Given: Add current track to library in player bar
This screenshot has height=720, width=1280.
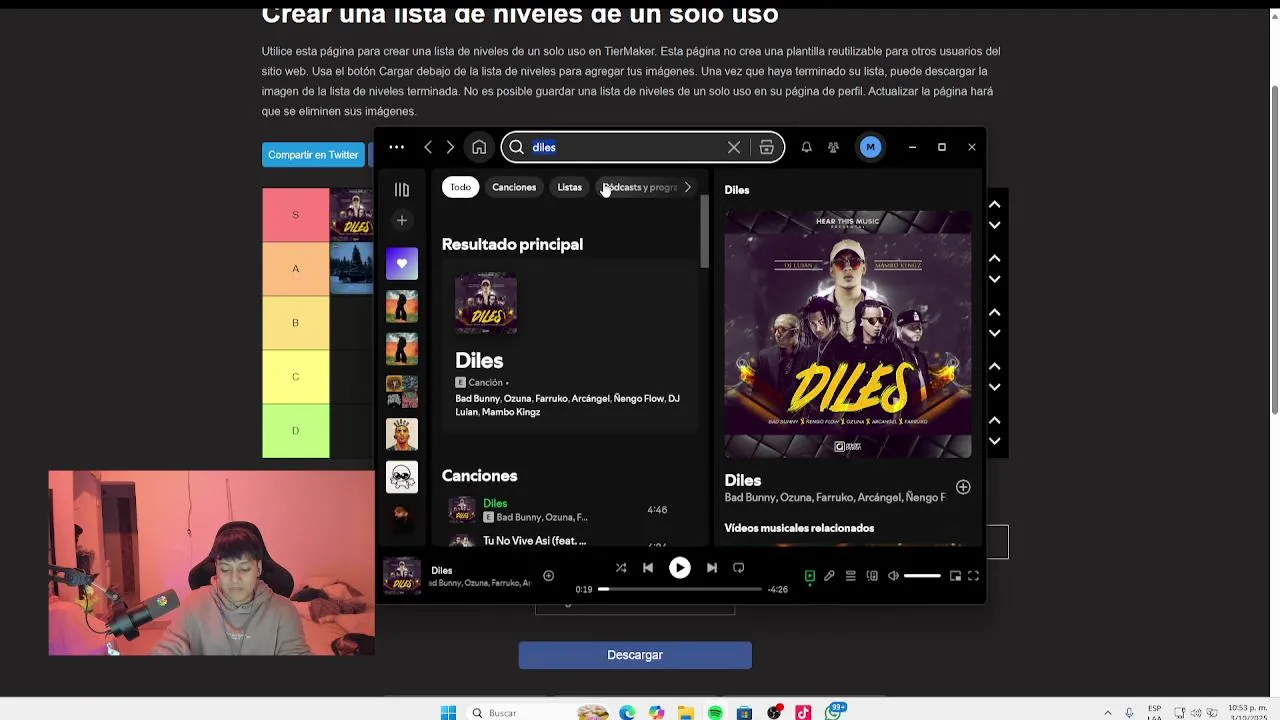Looking at the screenshot, I should pyautogui.click(x=548, y=575).
